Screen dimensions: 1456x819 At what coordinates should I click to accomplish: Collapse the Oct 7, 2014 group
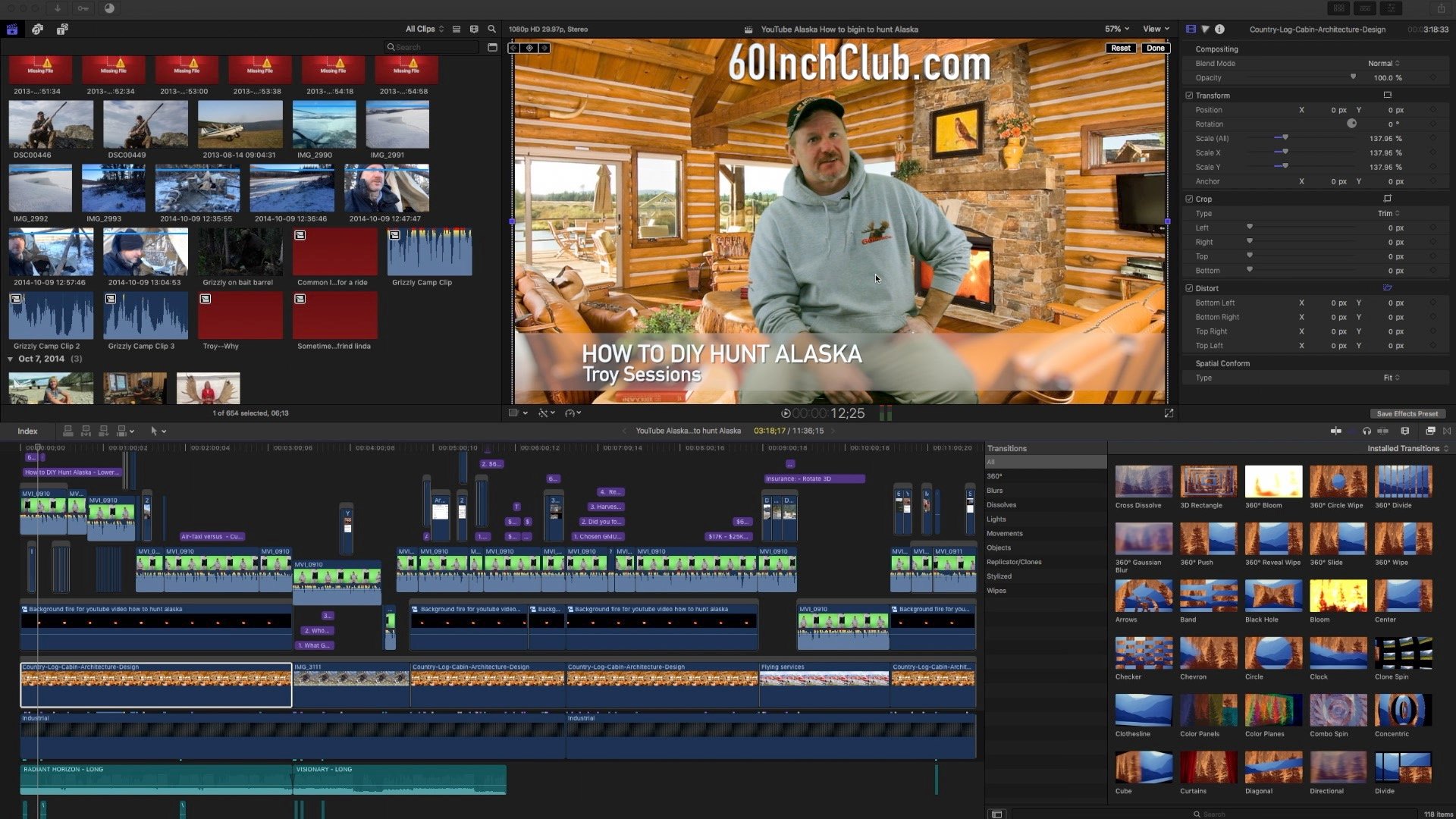11,359
